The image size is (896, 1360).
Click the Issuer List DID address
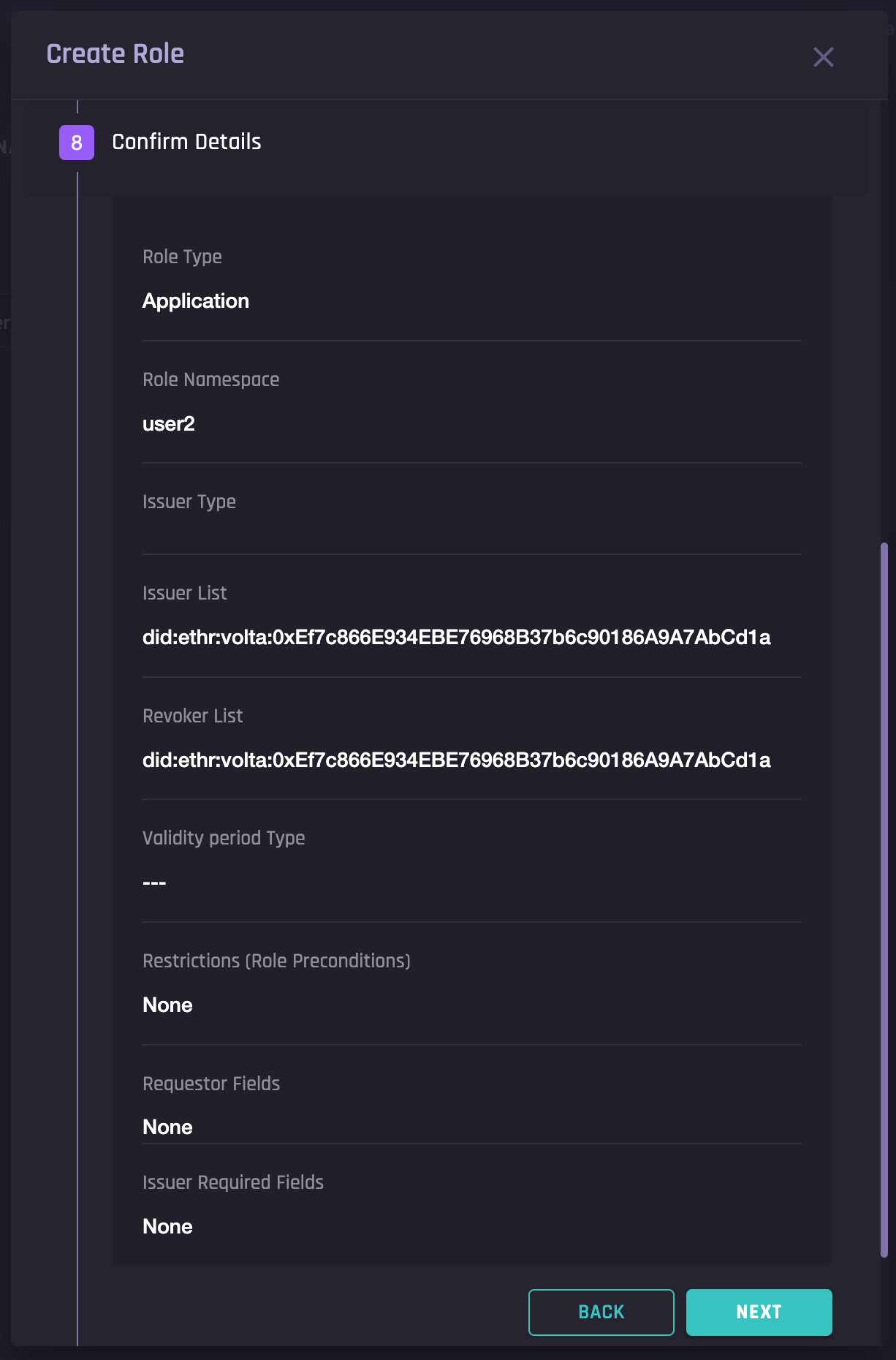tap(456, 638)
